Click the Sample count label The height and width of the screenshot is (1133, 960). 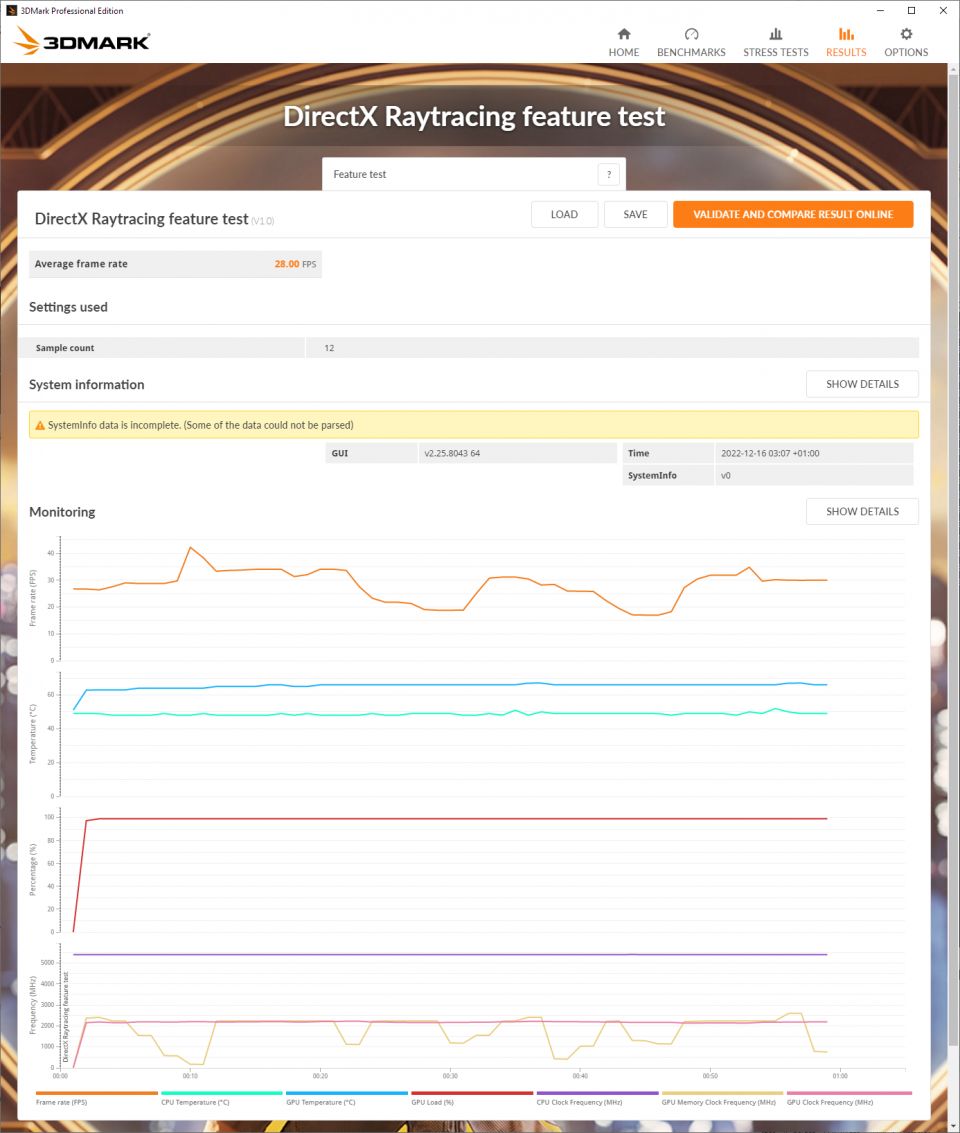[65, 348]
